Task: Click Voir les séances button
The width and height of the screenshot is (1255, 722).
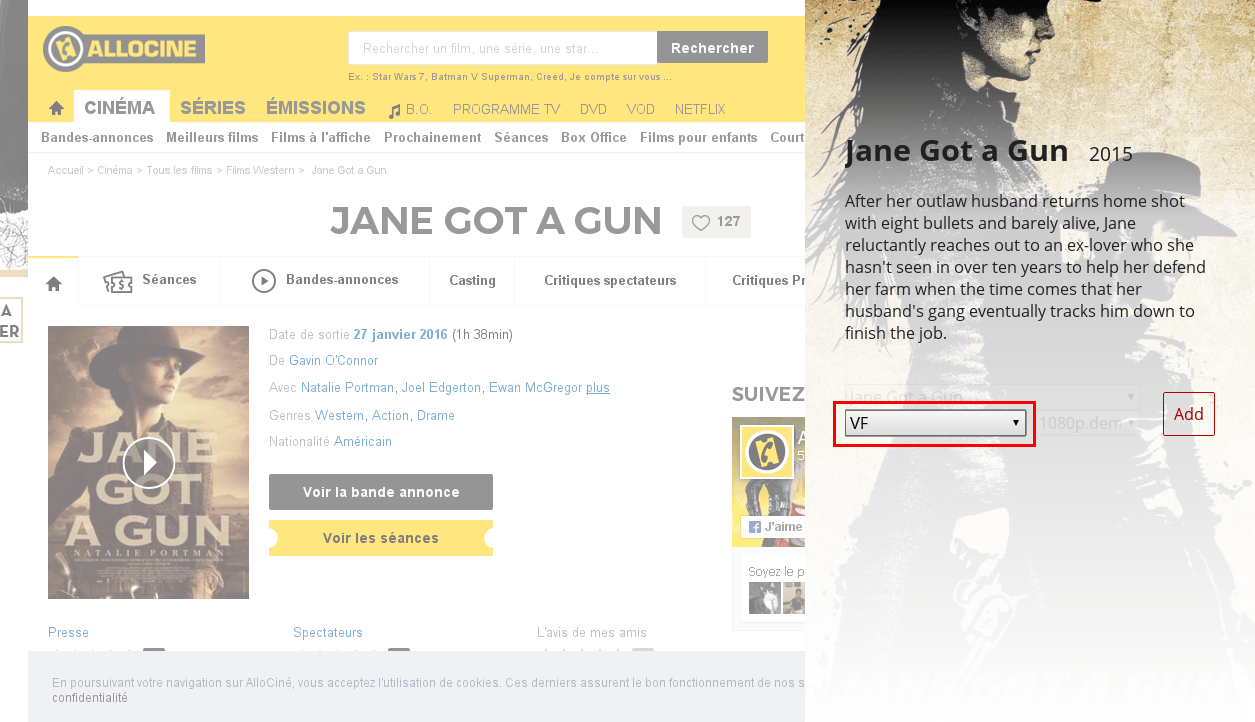Action: pos(381,538)
